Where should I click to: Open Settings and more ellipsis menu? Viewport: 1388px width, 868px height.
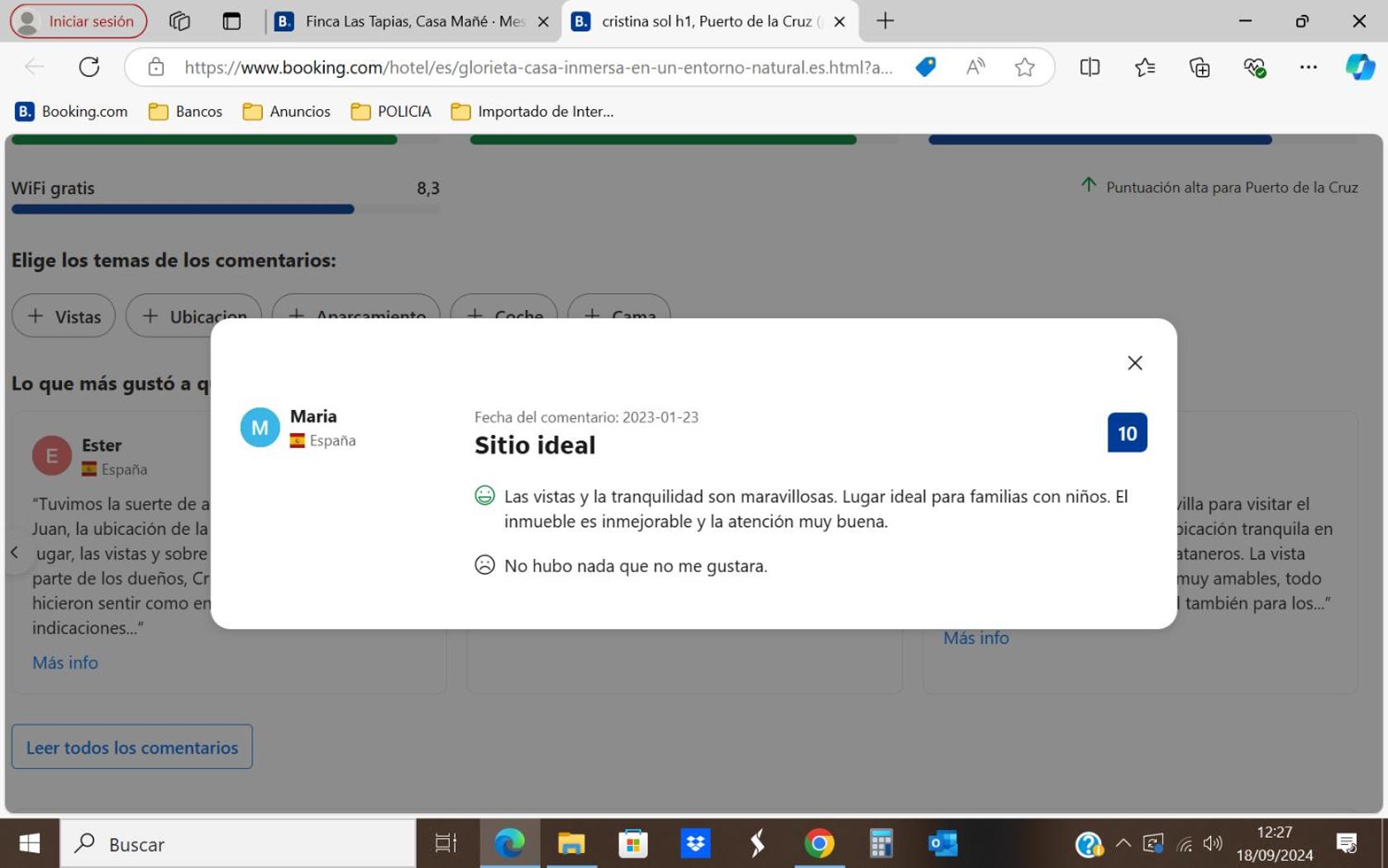pos(1308,67)
